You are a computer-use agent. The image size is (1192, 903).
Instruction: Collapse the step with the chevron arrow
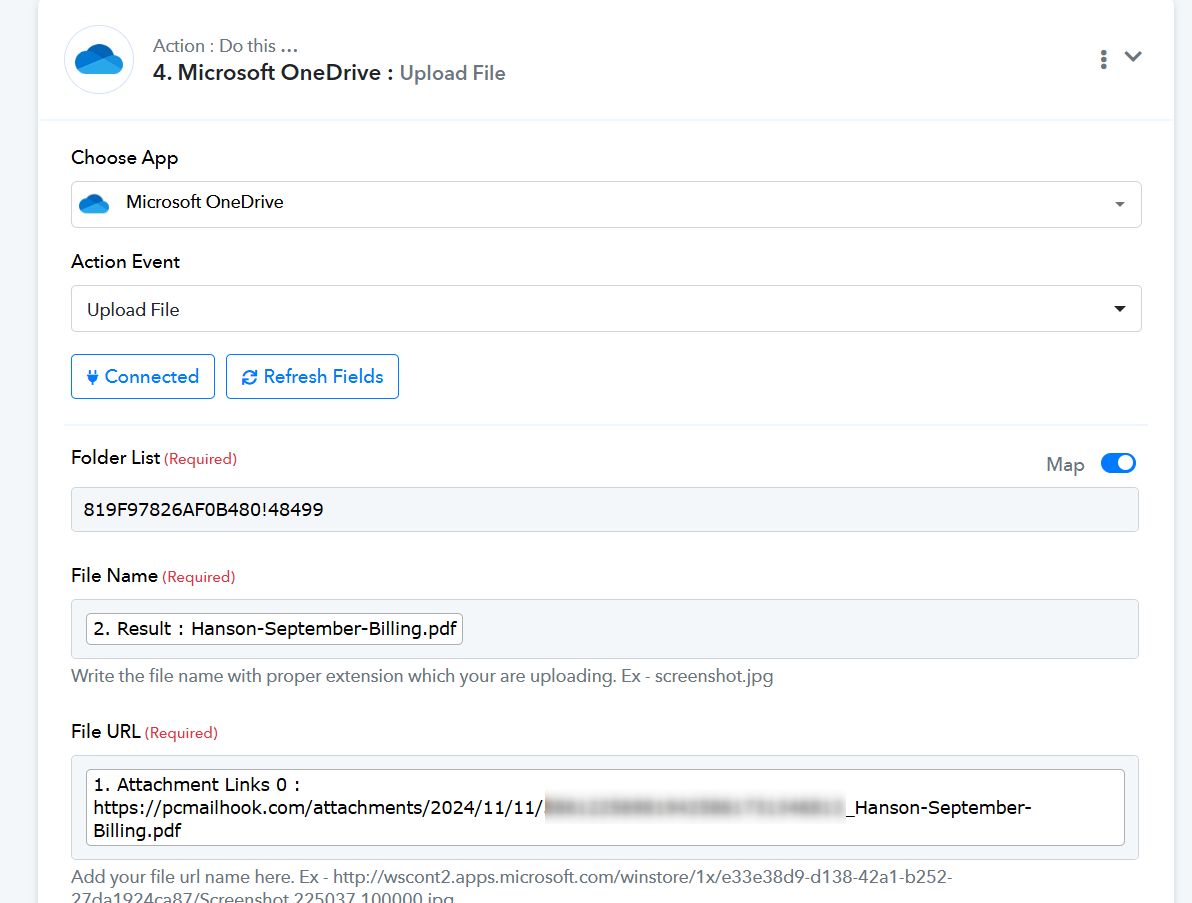(1133, 57)
